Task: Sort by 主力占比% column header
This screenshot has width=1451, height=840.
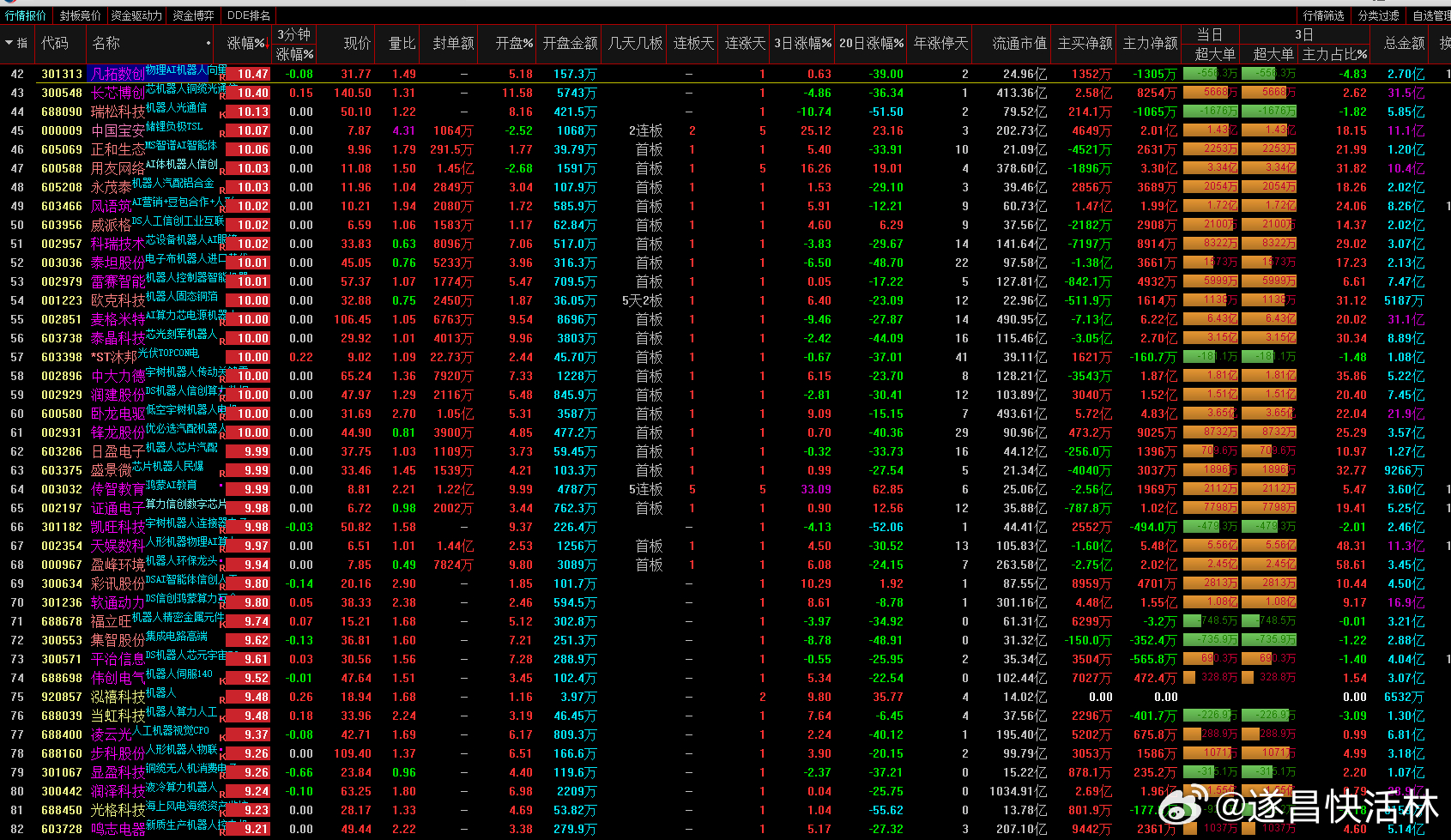Action: 1334,54
